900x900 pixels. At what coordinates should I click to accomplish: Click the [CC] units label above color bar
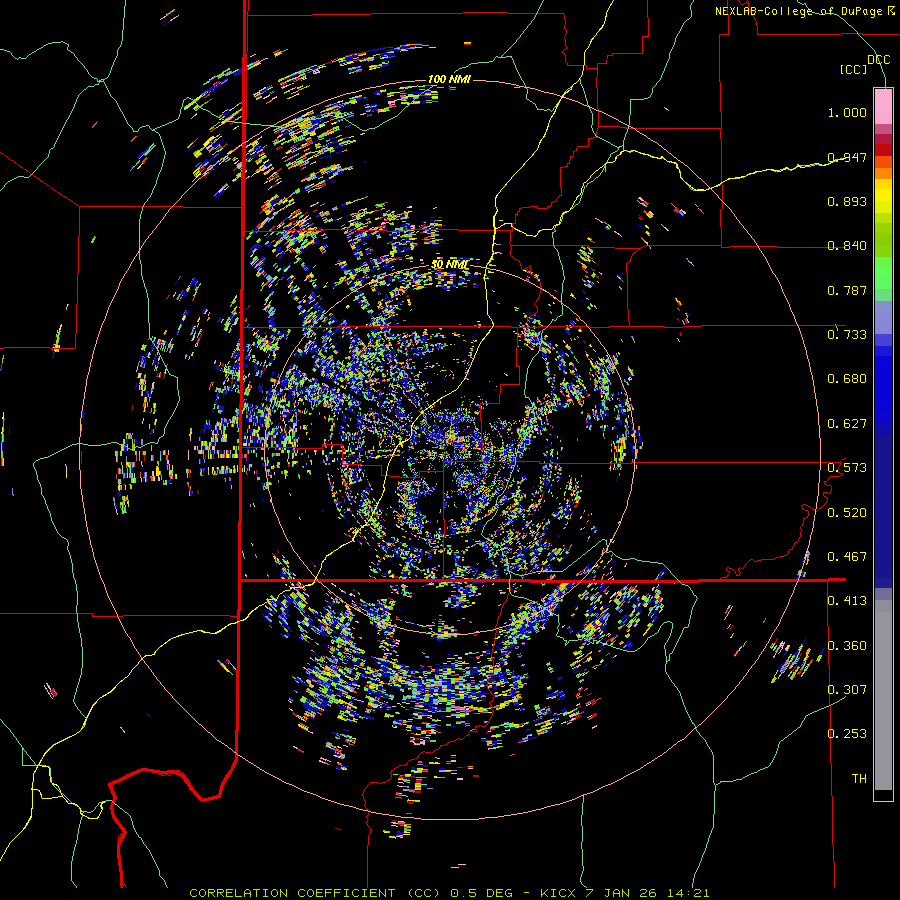[853, 69]
